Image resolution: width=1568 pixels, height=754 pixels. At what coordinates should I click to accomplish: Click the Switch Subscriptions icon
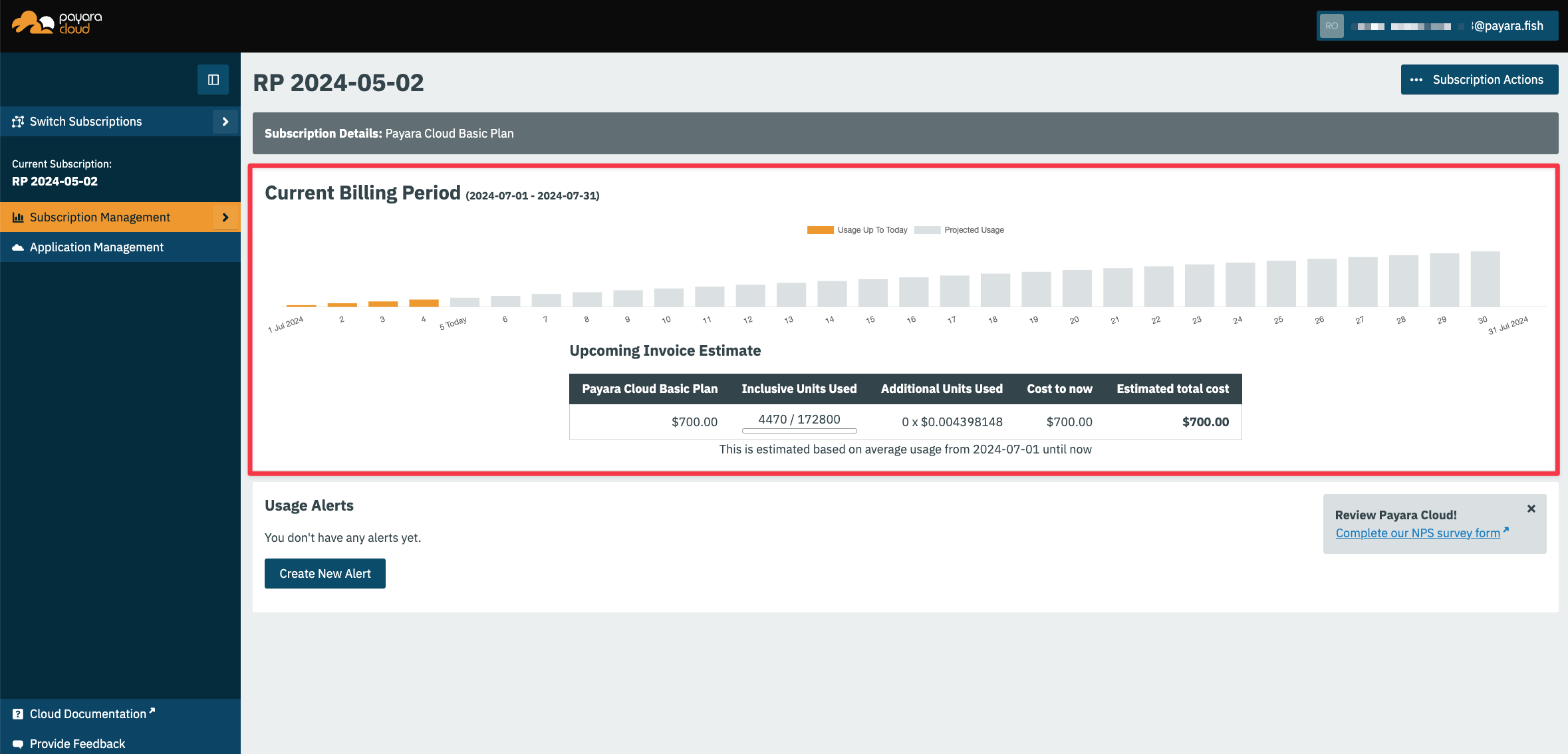click(x=18, y=122)
